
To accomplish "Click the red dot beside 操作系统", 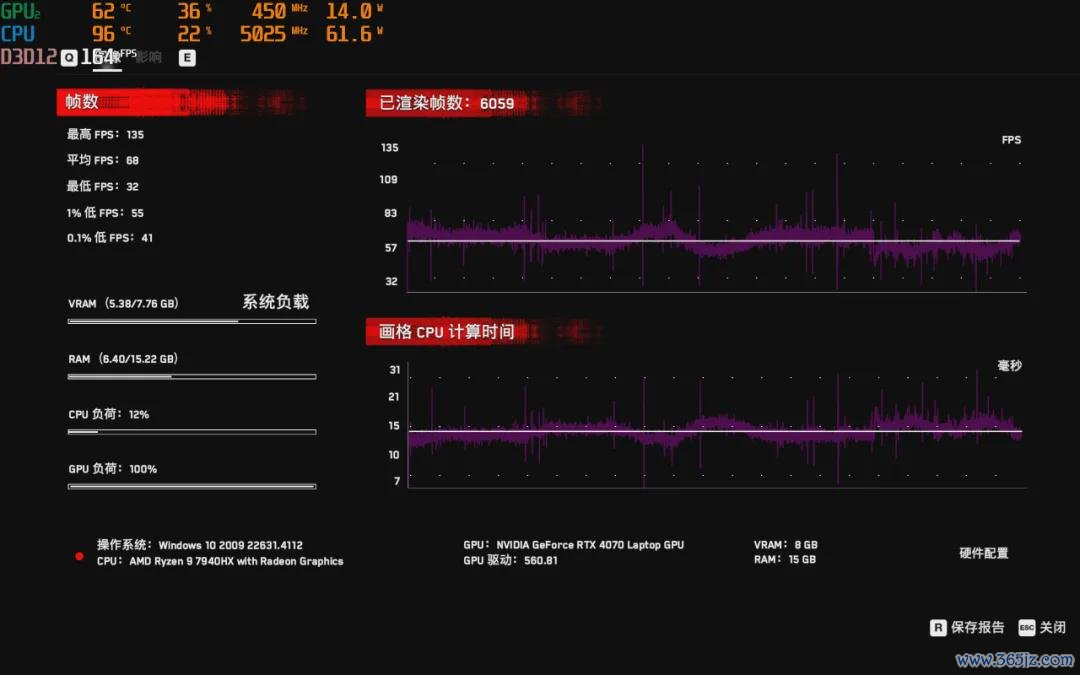I will click(x=79, y=556).
